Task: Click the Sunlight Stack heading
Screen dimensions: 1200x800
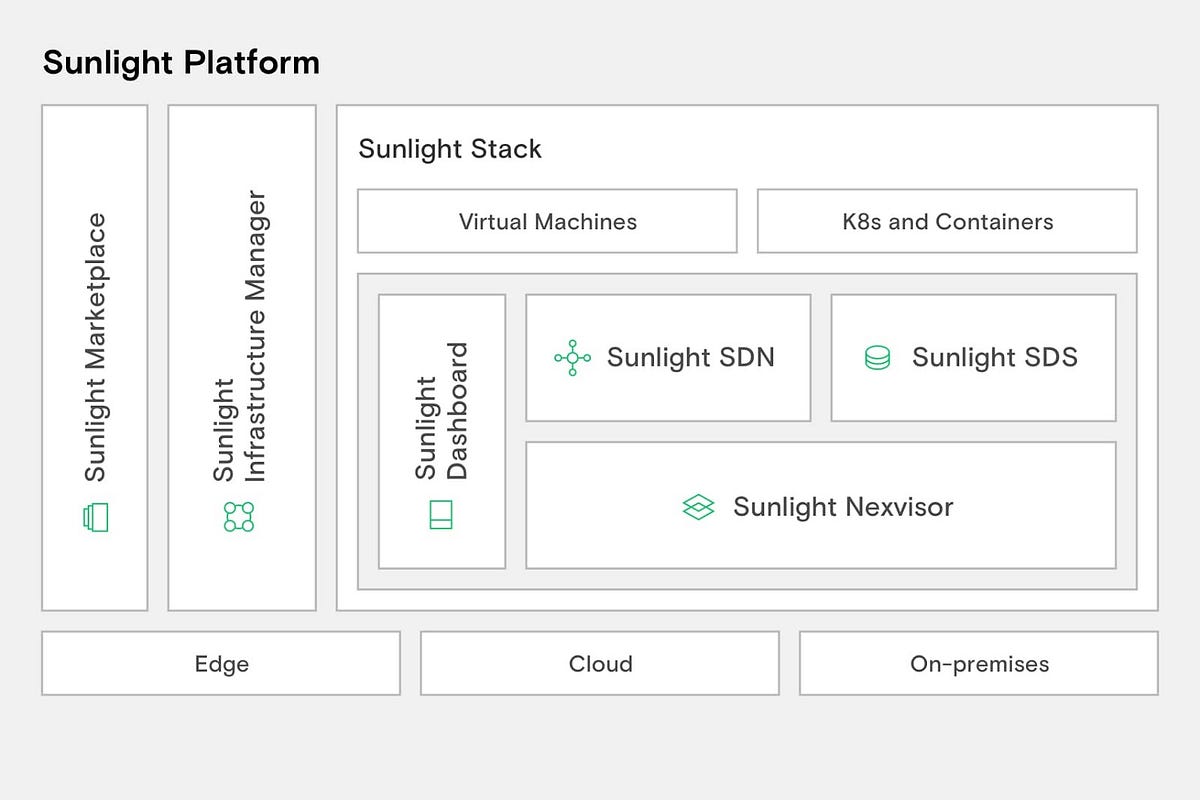Action: point(450,149)
